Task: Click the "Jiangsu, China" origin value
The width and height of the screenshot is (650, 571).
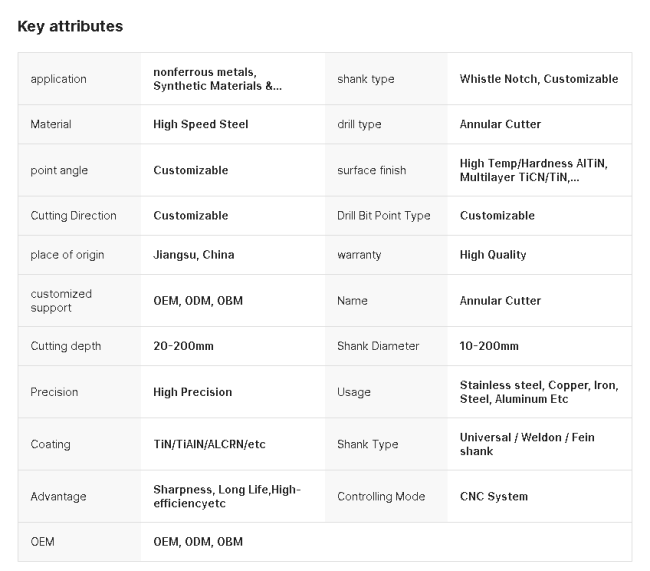Action: (x=193, y=255)
